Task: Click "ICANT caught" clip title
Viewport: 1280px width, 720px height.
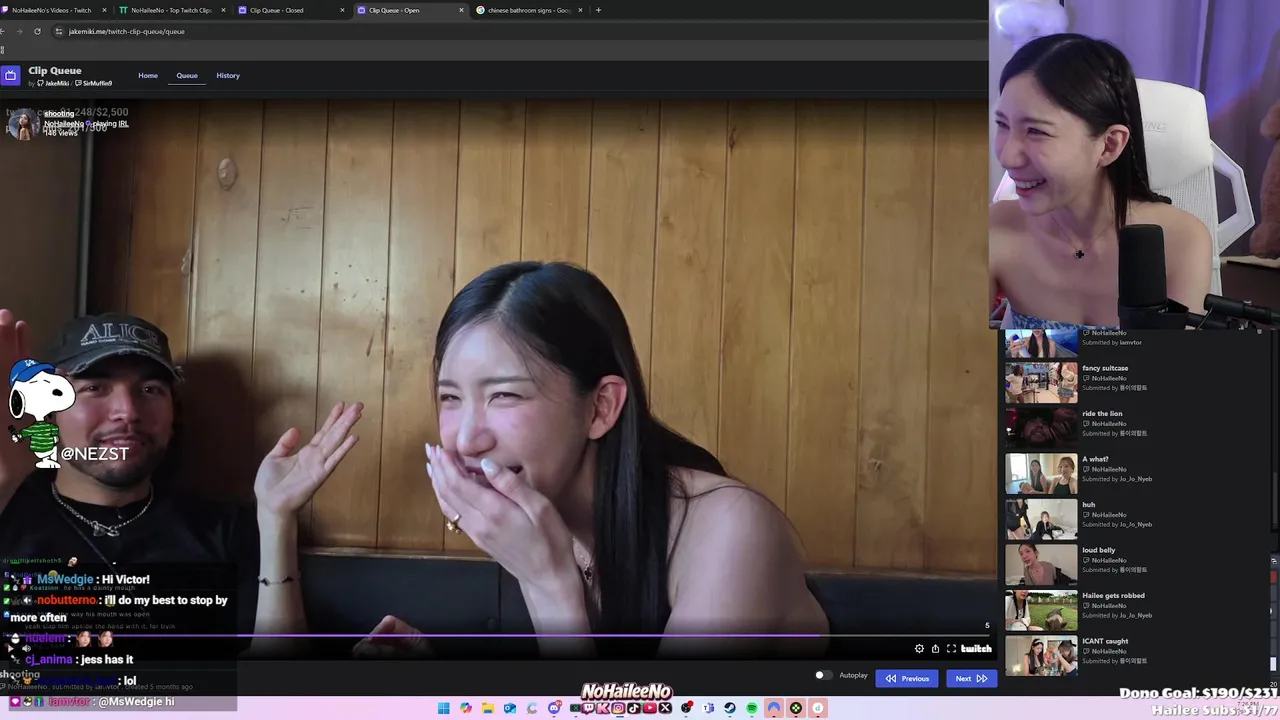Action: tap(1105, 641)
